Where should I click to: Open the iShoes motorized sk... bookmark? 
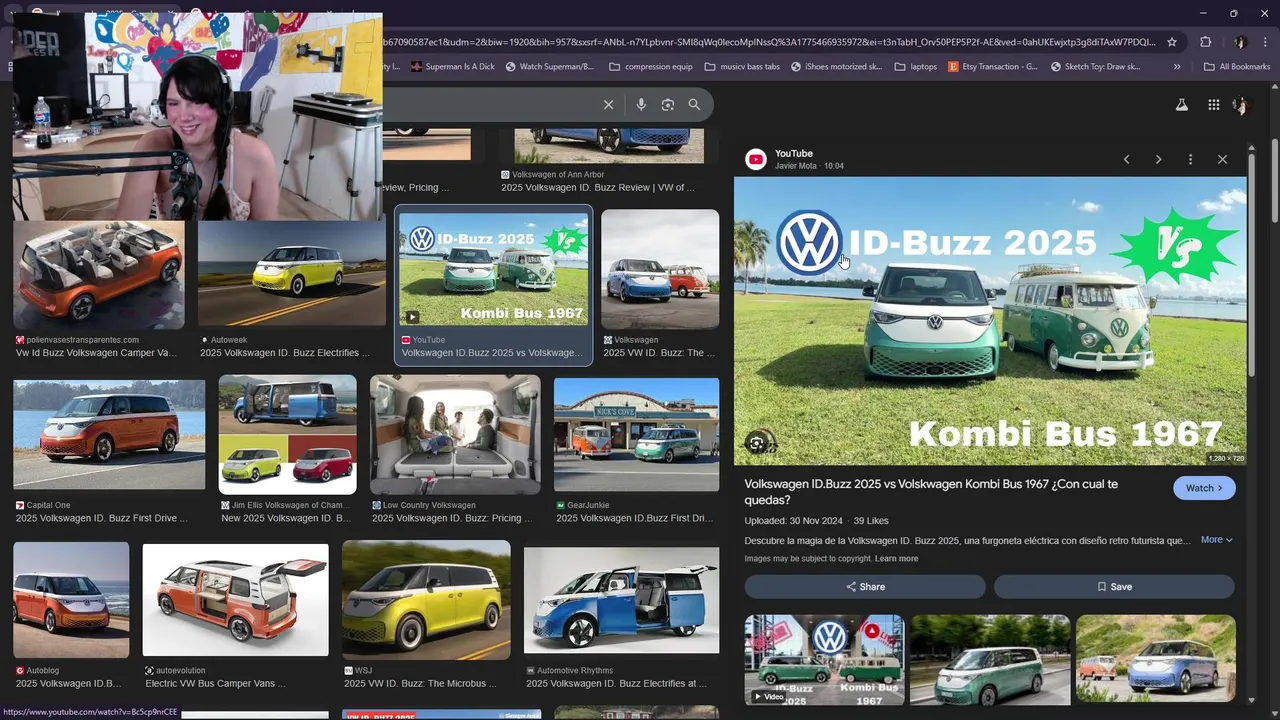[836, 67]
